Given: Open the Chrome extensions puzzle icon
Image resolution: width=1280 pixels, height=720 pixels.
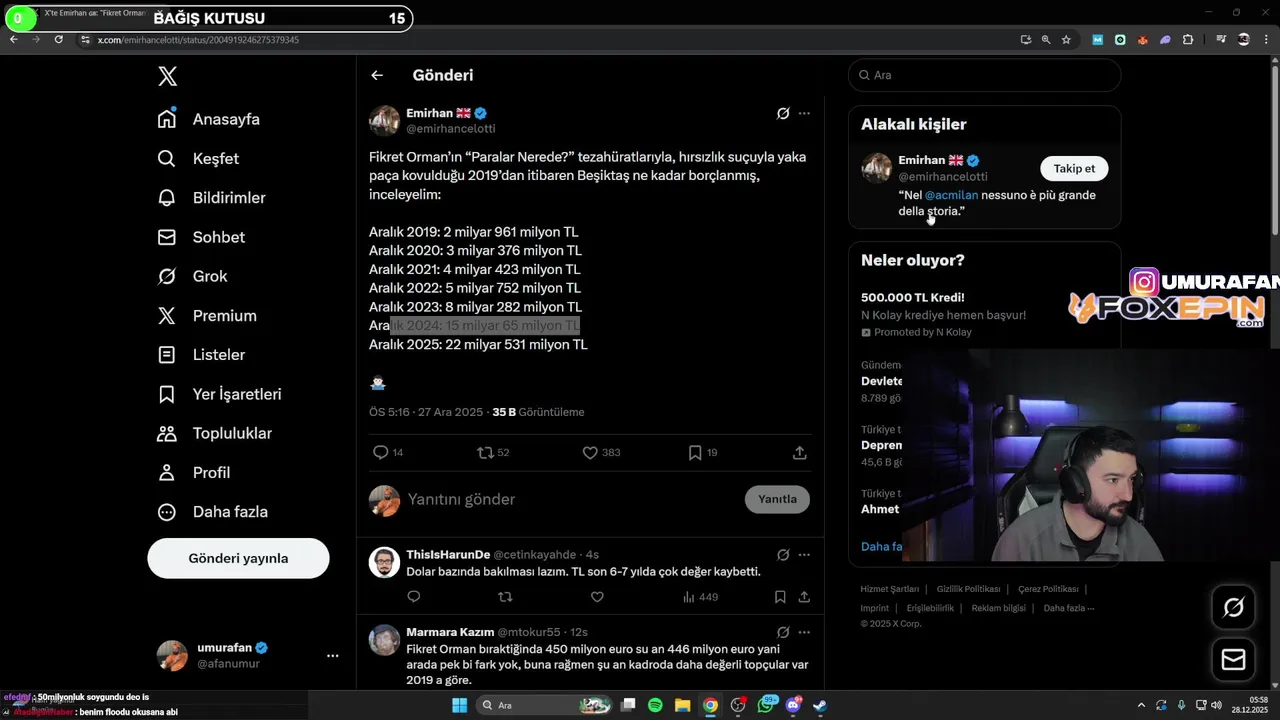Looking at the screenshot, I should tap(1188, 40).
